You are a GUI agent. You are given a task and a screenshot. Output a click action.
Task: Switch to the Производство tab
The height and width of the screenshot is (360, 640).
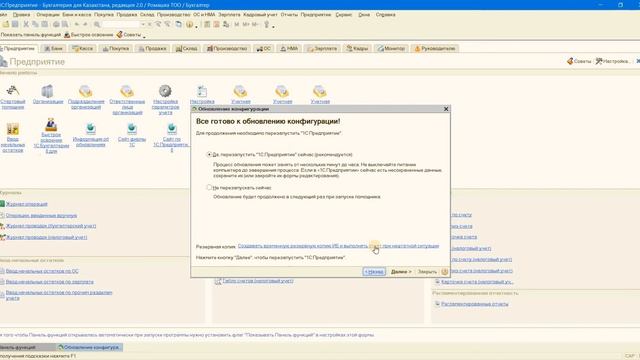tap(227, 49)
